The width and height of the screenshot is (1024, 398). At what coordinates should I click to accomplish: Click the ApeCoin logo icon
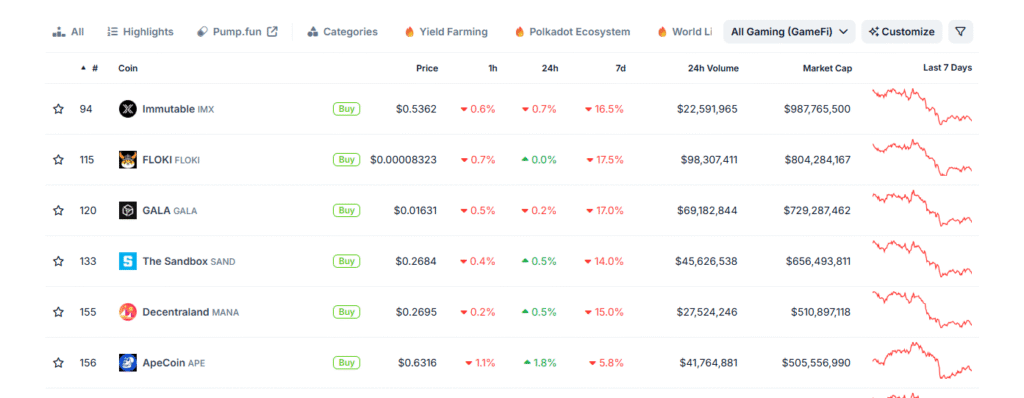128,363
